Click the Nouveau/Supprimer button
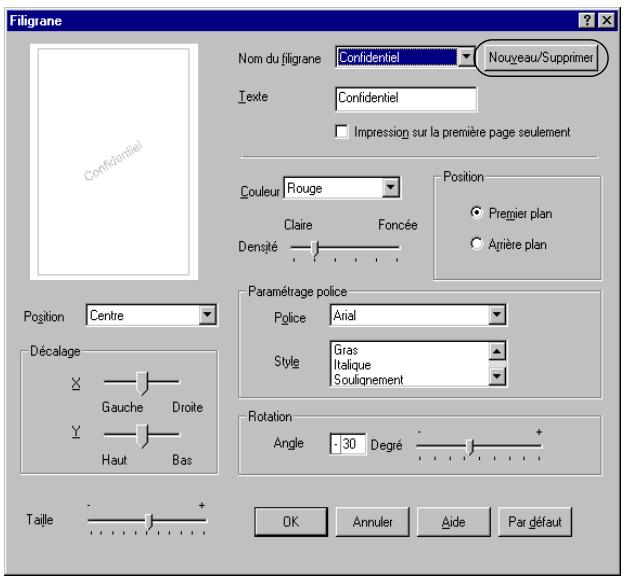This screenshot has height=582, width=626. point(541,58)
